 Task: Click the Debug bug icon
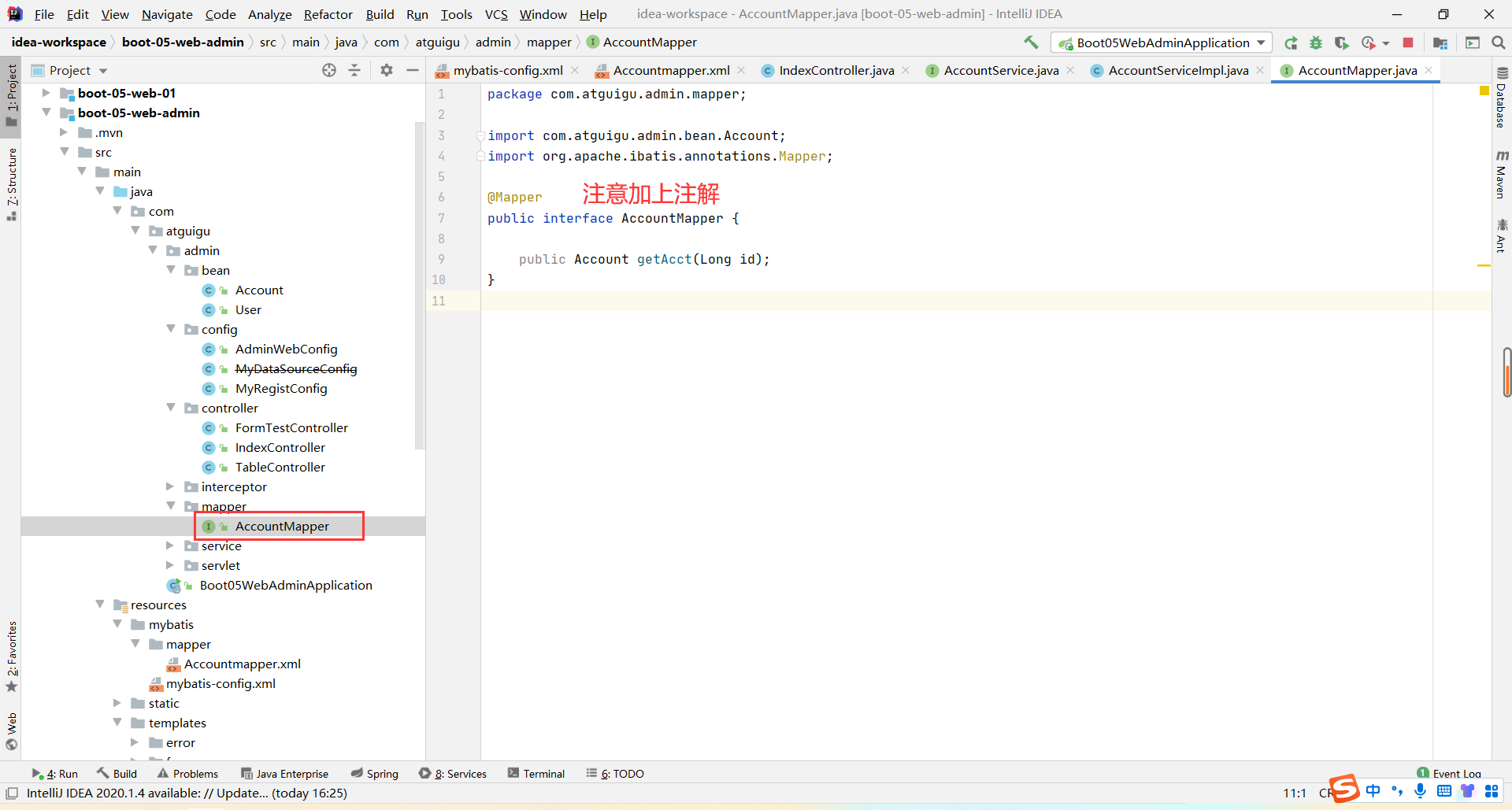pyautogui.click(x=1316, y=43)
